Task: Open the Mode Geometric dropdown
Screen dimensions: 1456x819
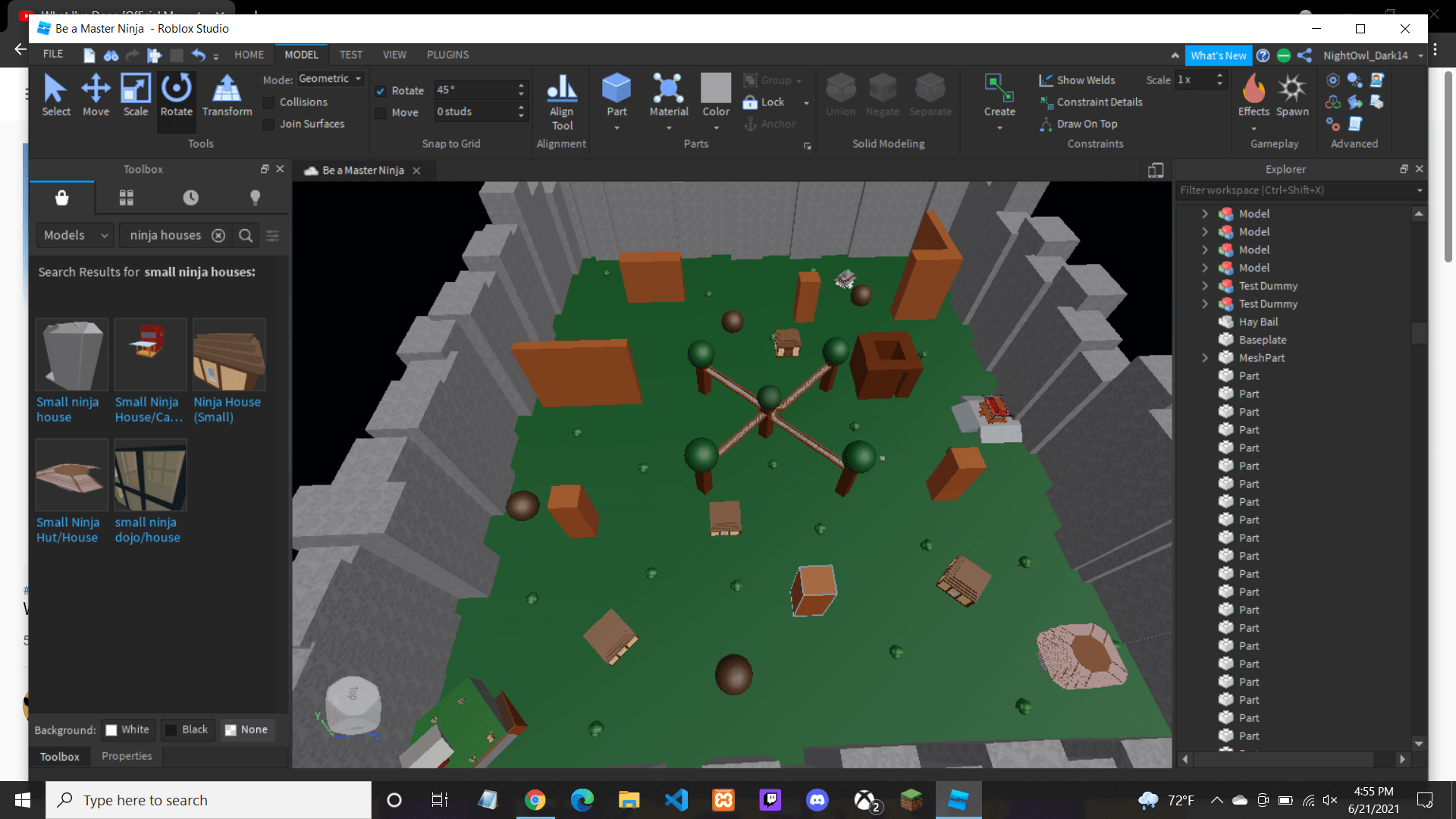Action: (x=330, y=79)
